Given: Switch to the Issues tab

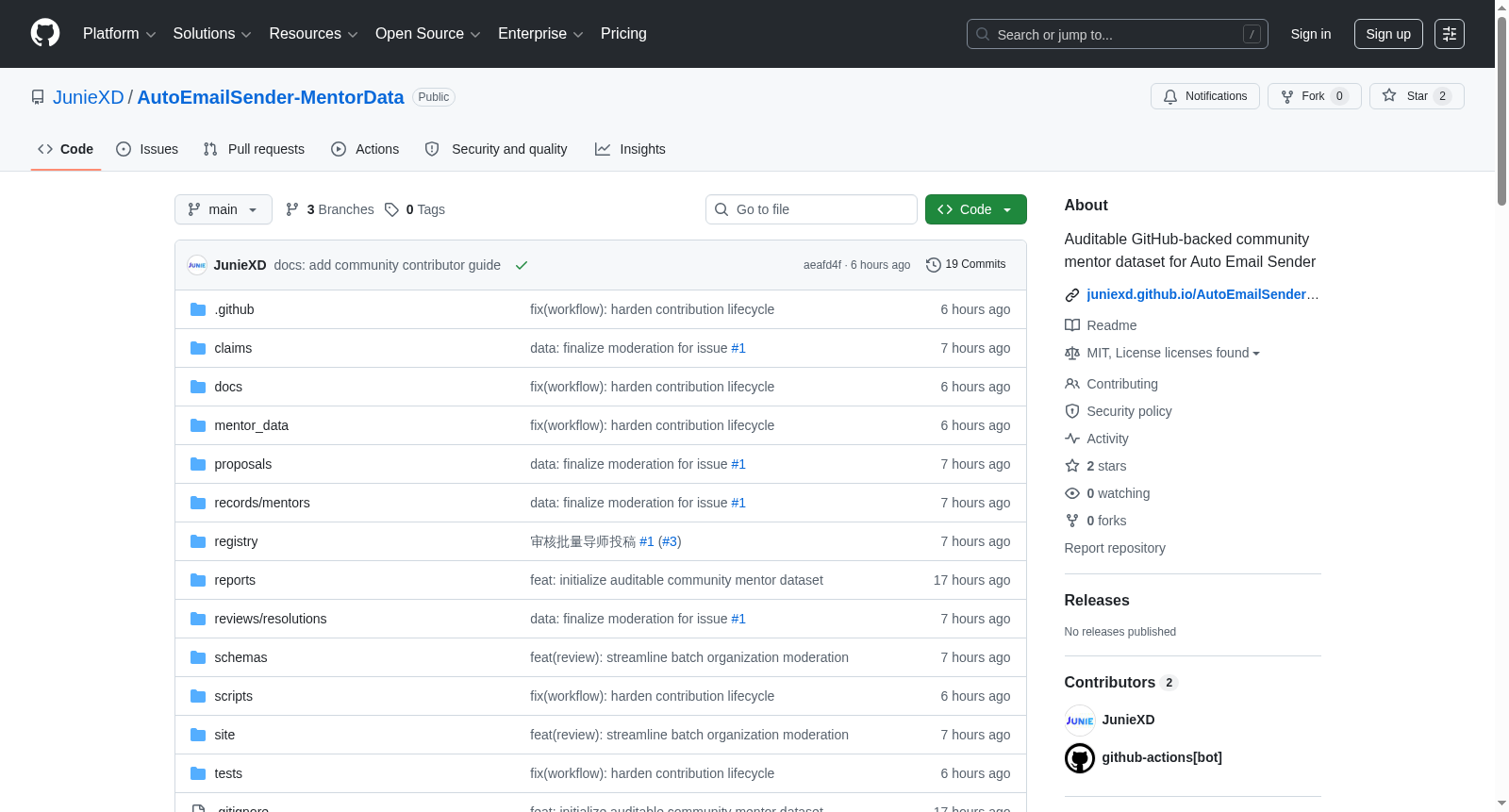Looking at the screenshot, I should [x=147, y=149].
